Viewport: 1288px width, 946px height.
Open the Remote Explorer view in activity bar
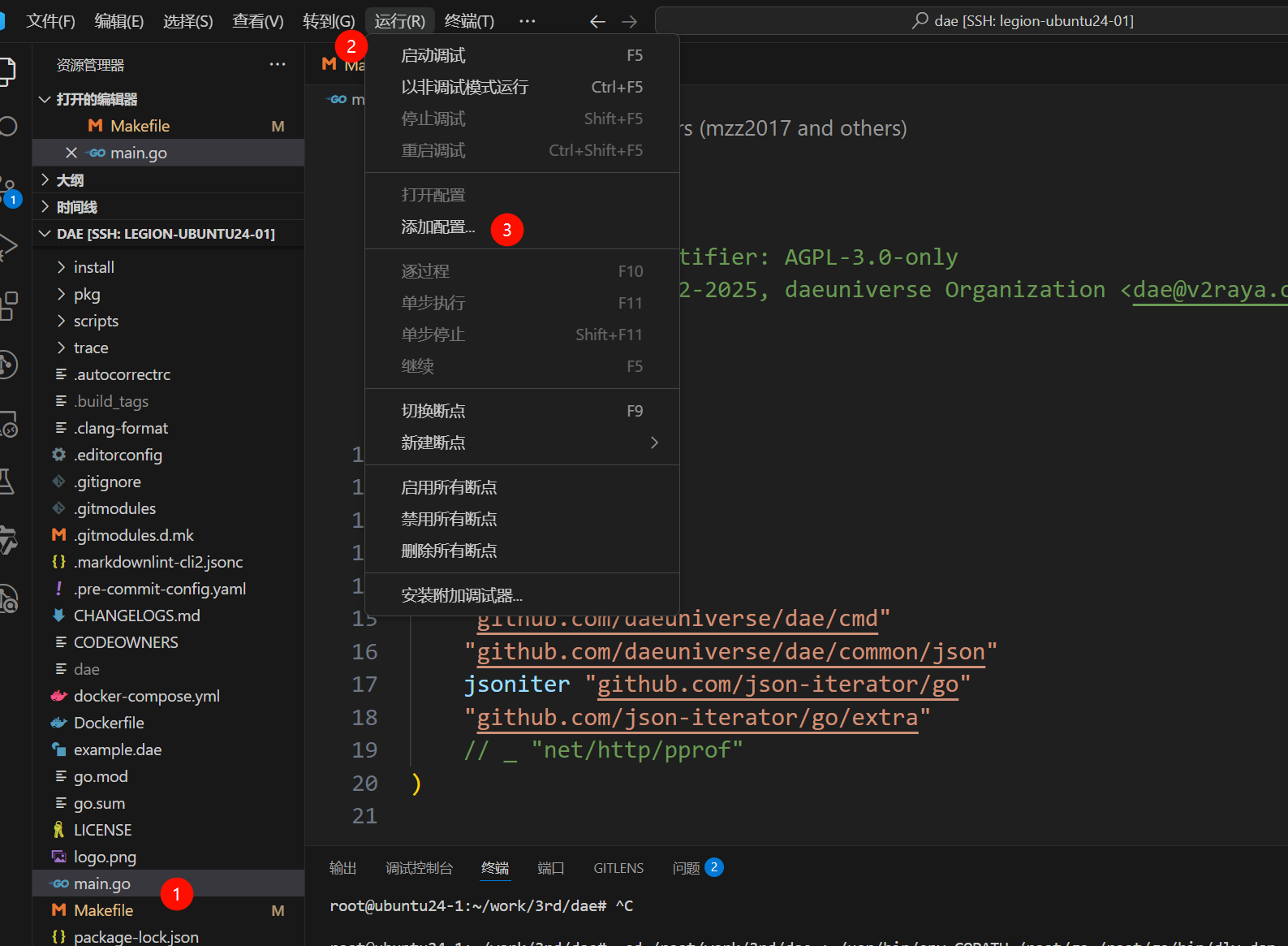(8, 425)
